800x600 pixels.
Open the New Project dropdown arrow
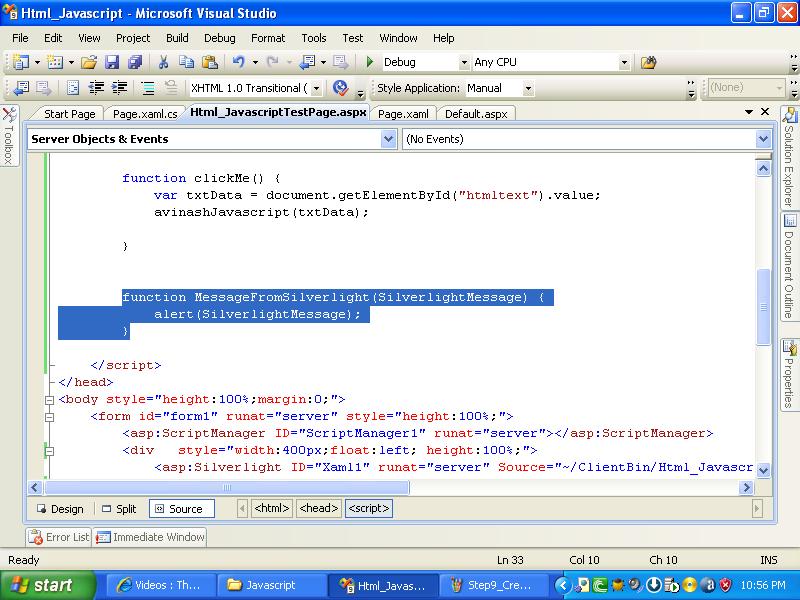click(37, 62)
